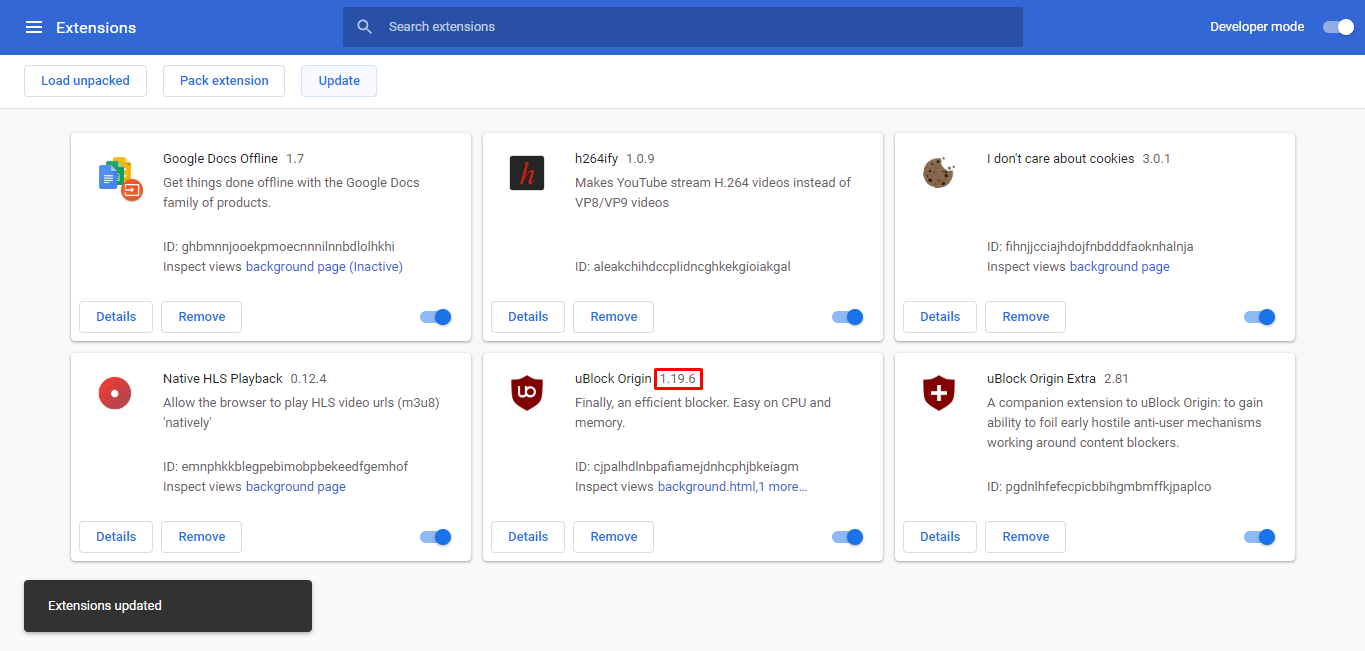Open Details for Native HLS Playback
This screenshot has height=651, width=1365.
[x=116, y=537]
